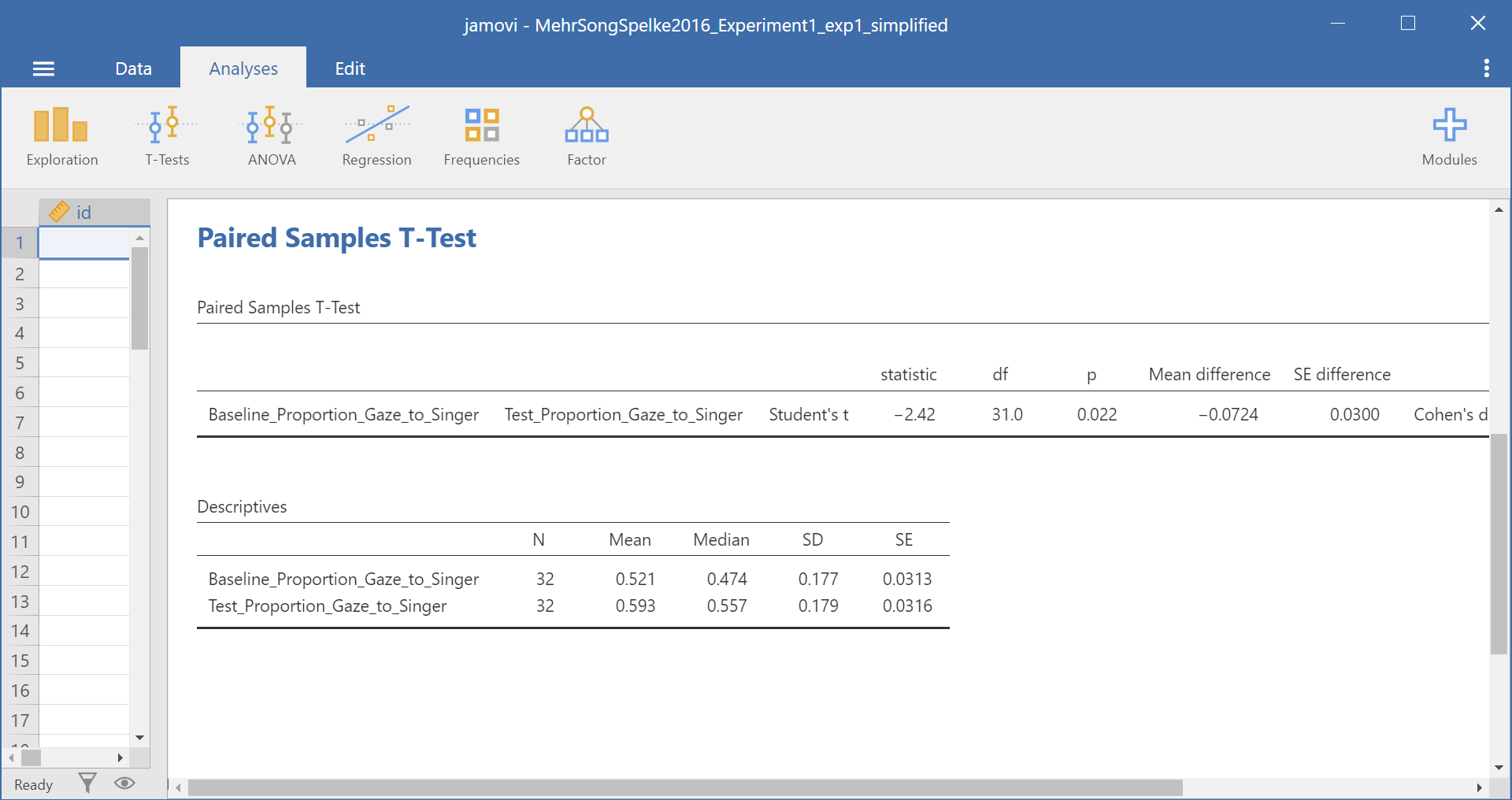The width and height of the screenshot is (1512, 800).
Task: Click the spreadsheet scroll right arrow
Action: [120, 757]
